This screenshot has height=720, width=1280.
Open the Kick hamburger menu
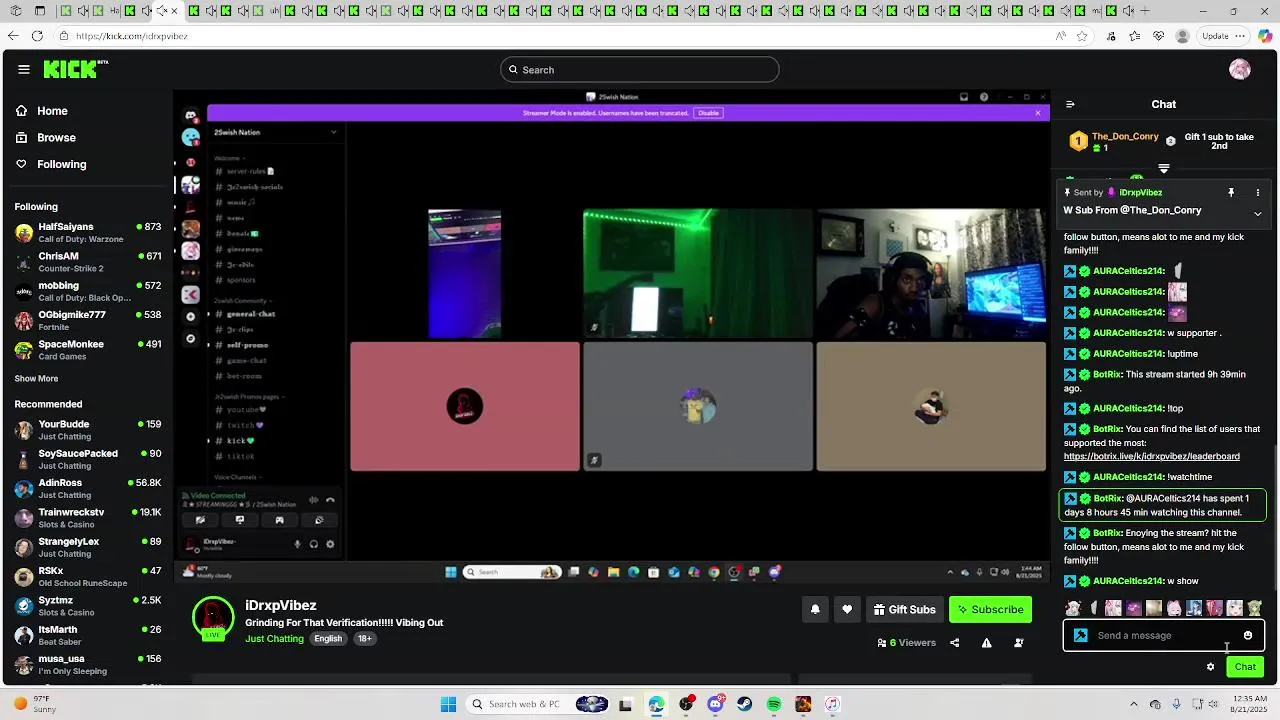click(23, 69)
